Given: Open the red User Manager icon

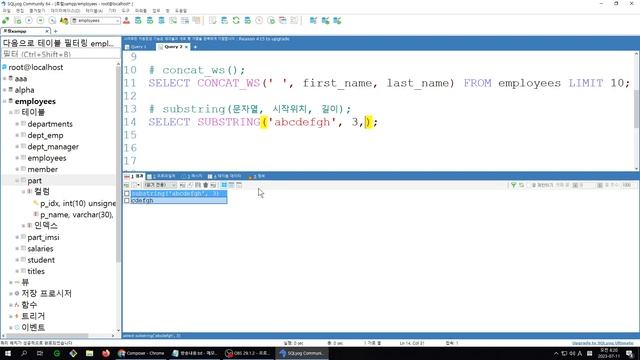Looking at the screenshot, I should pos(127,20).
